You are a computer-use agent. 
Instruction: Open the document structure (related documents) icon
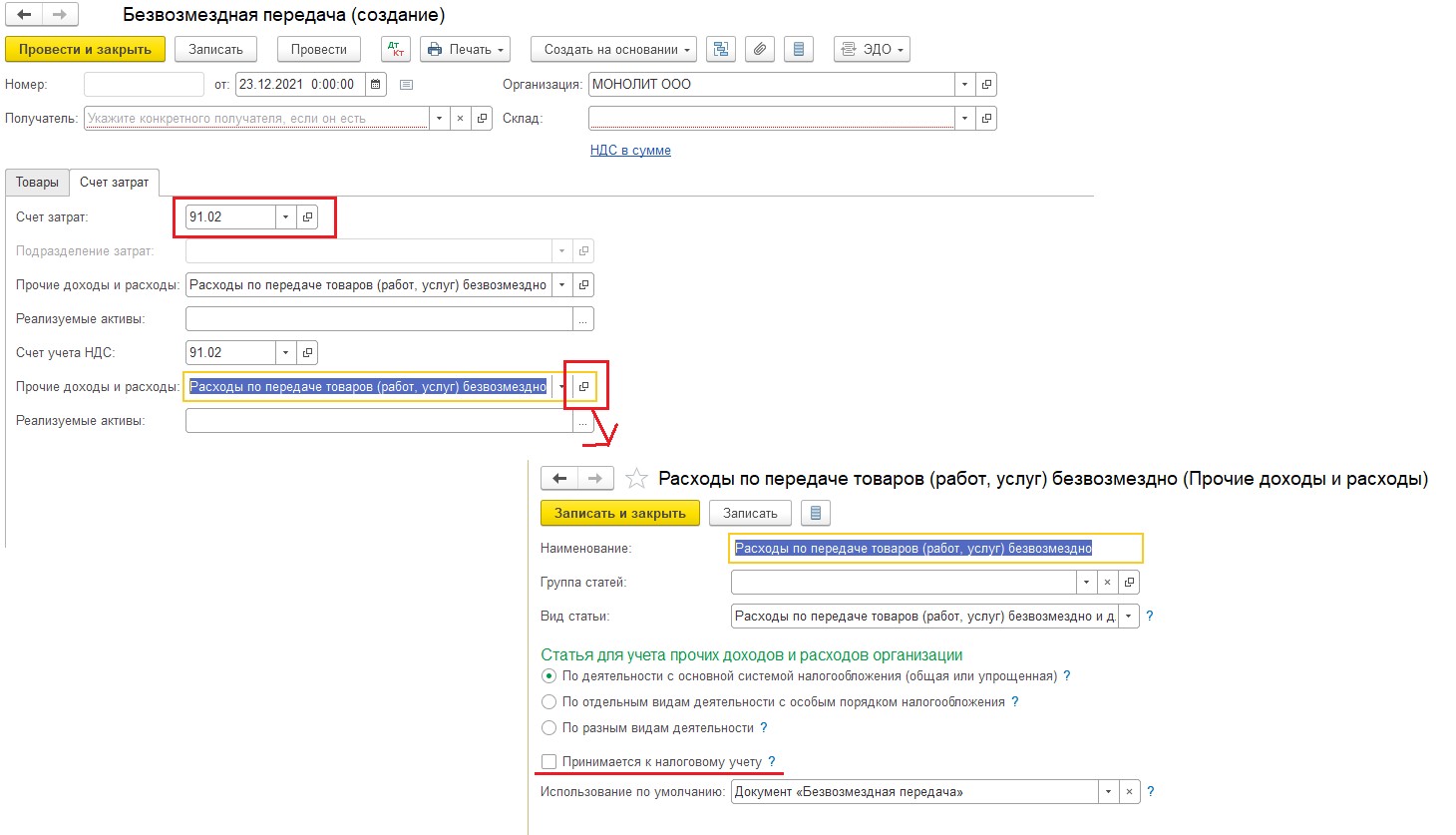(x=720, y=49)
